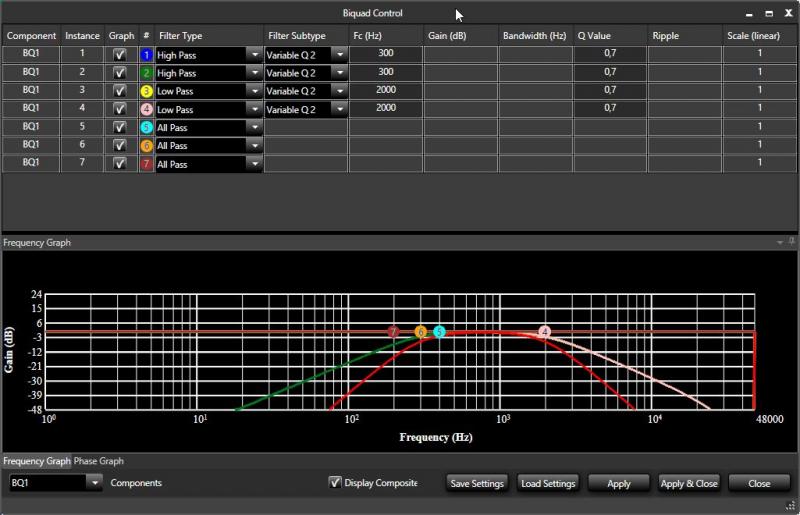Click the orange filter 6 number badge
This screenshot has width=800, height=515.
tap(146, 145)
